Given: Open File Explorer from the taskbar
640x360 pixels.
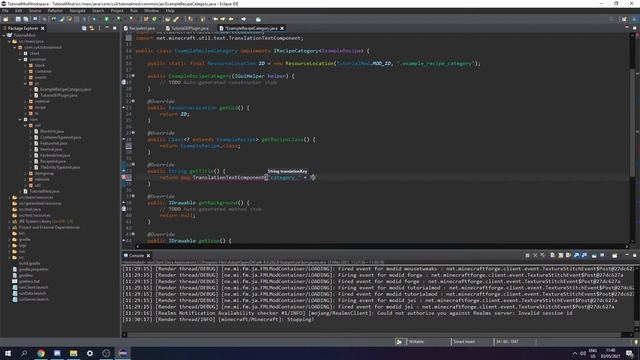Looking at the screenshot, I should [x=73, y=353].
